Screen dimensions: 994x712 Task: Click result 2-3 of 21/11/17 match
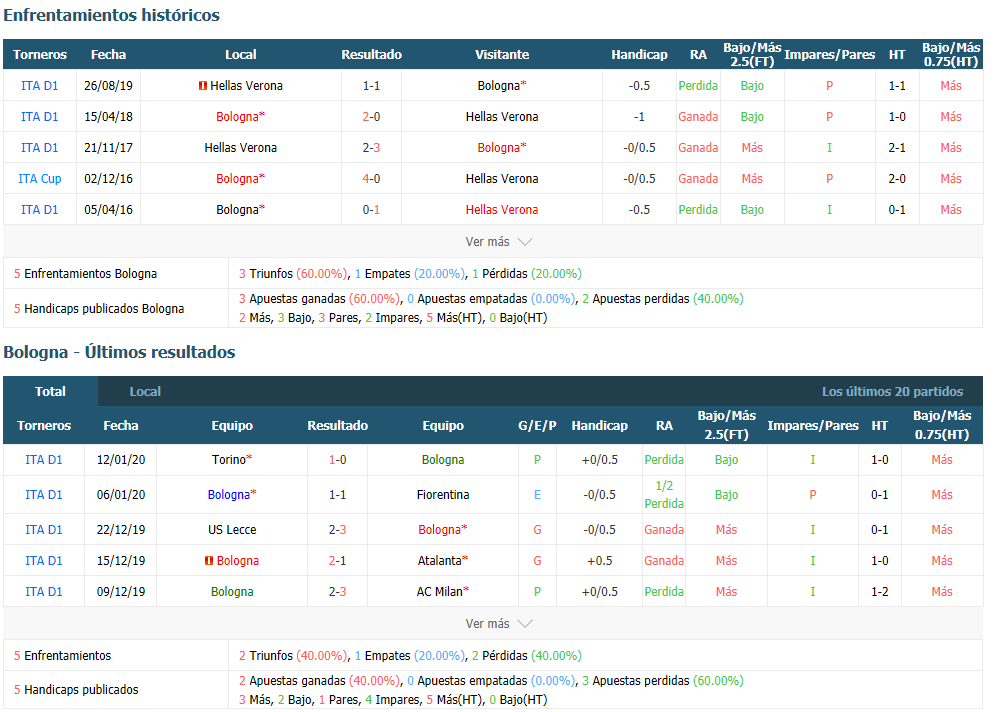pyautogui.click(x=371, y=148)
